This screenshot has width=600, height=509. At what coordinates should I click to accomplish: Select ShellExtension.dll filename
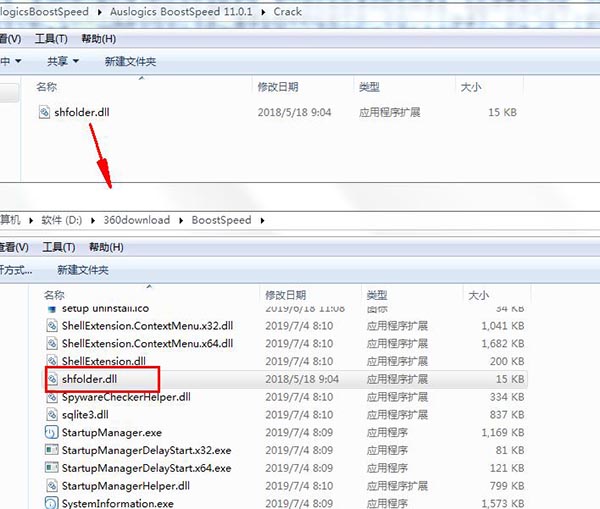click(104, 361)
